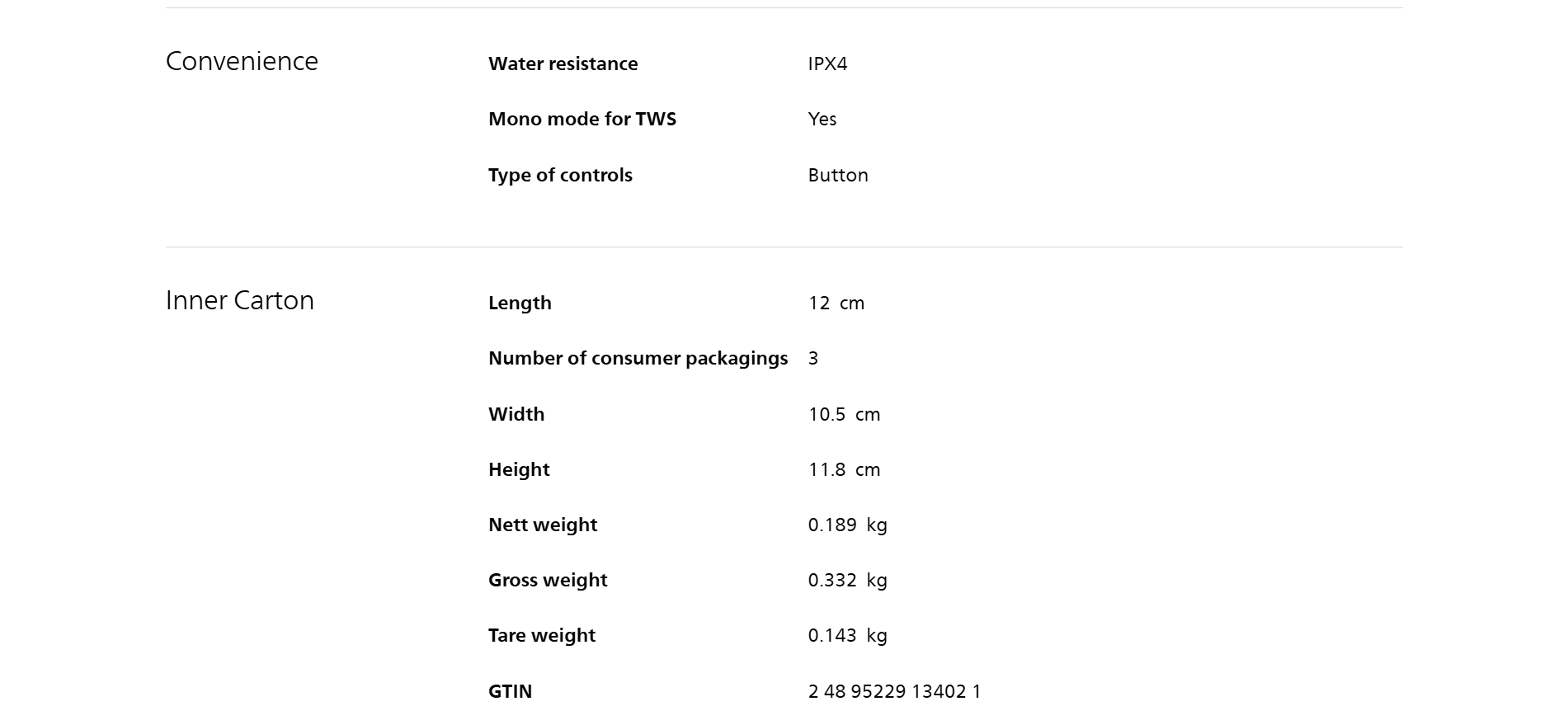This screenshot has height=725, width=1568.
Task: Click the Length label in Inner Carton
Action: [x=520, y=304]
